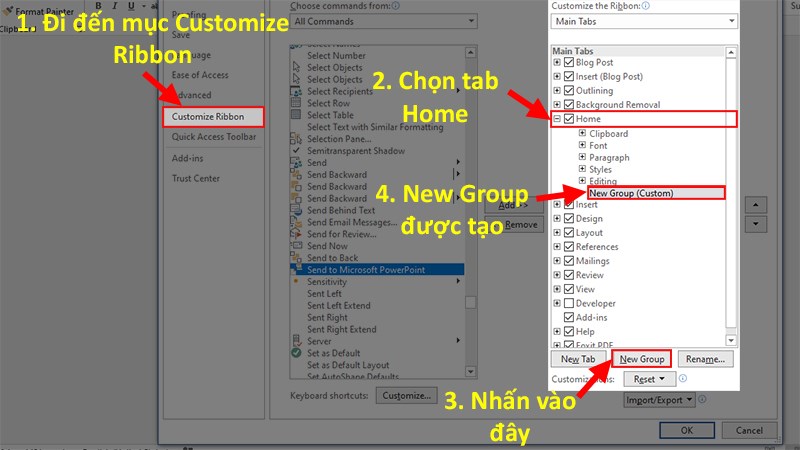Viewport: 800px width, 450px height.
Task: Click the Send Now command icon
Action: click(296, 246)
